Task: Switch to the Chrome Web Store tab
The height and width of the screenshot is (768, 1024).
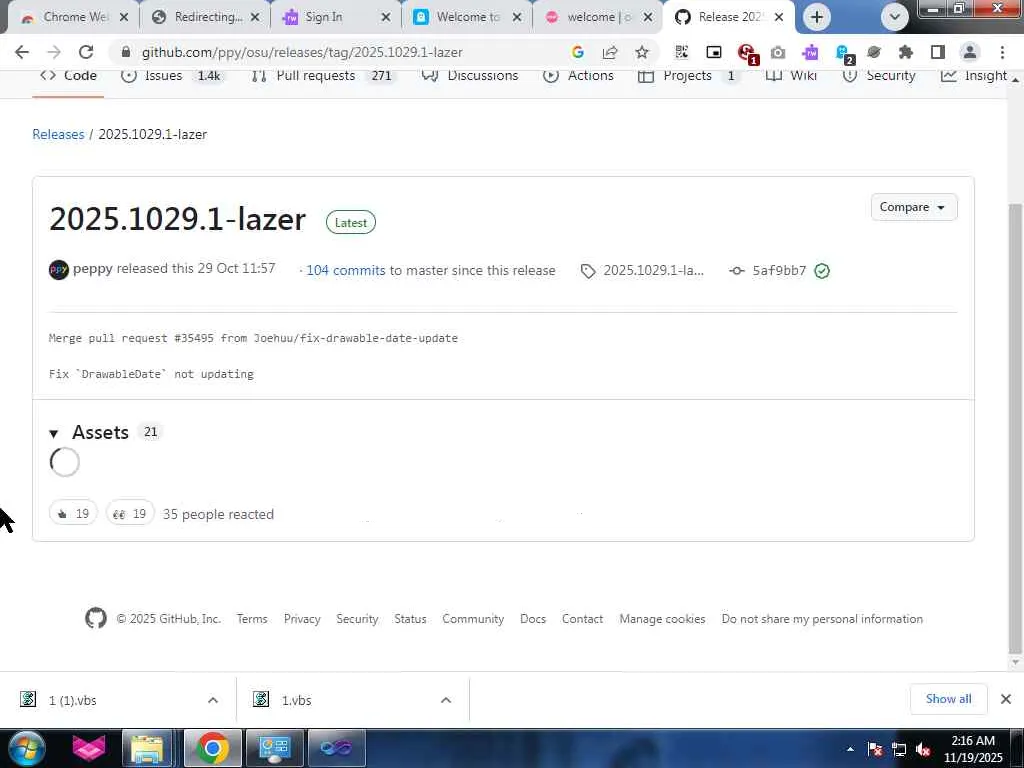Action: pos(73,17)
